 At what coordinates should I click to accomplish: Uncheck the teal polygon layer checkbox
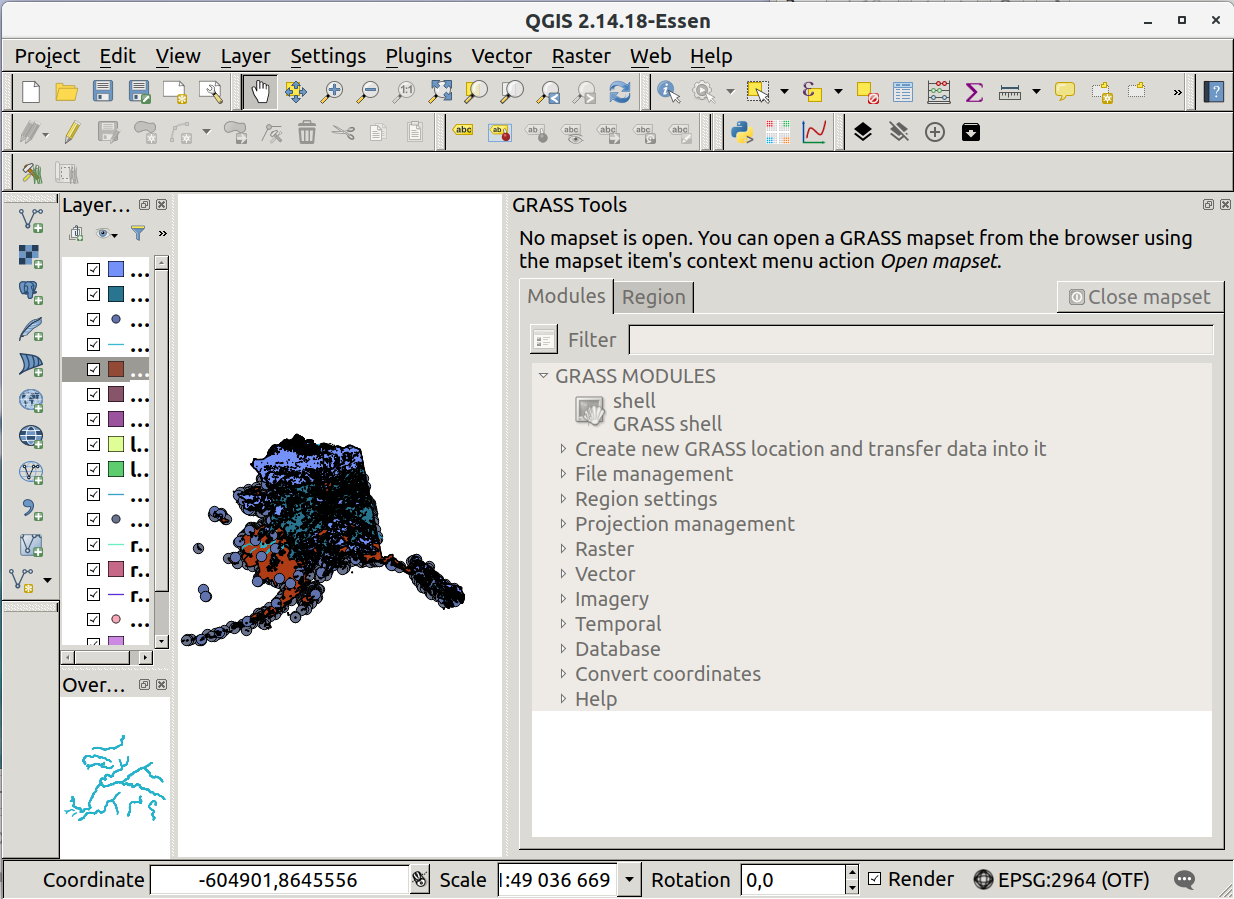click(x=93, y=294)
